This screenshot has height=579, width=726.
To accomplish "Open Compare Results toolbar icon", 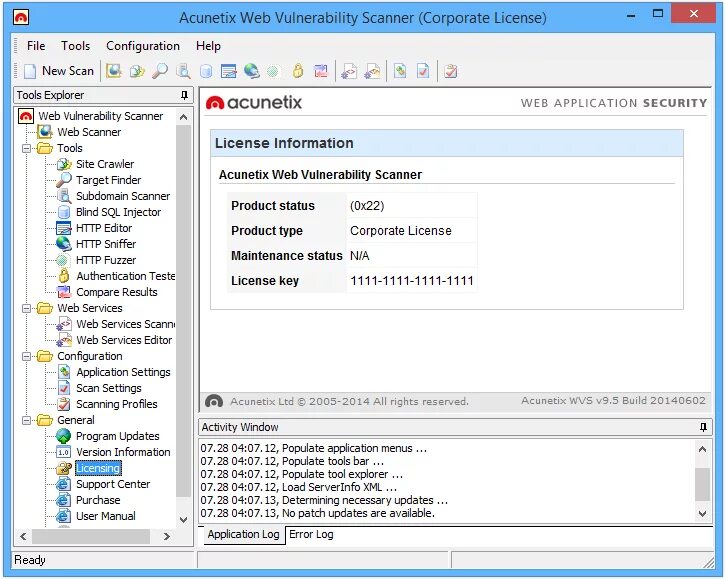I will pos(321,71).
